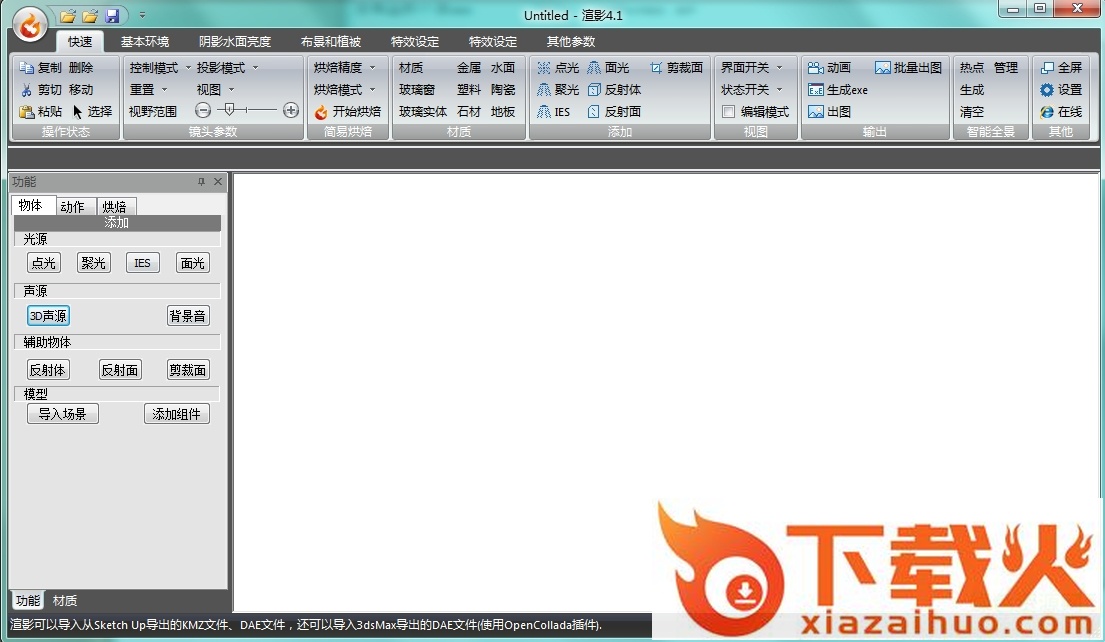Switch to the 其他参数 ribbon tab
This screenshot has height=642, width=1105.
(571, 42)
